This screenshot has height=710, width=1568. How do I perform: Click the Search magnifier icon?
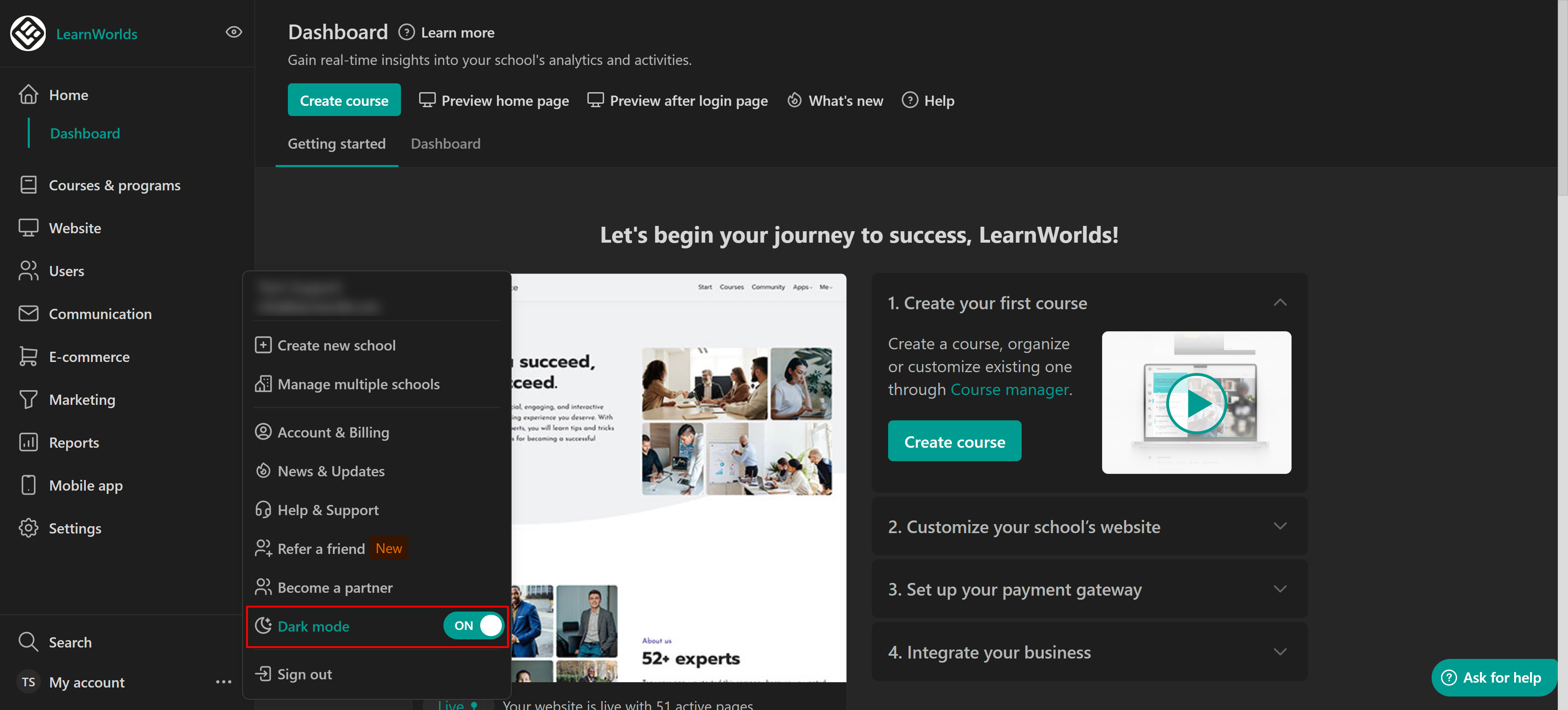28,641
